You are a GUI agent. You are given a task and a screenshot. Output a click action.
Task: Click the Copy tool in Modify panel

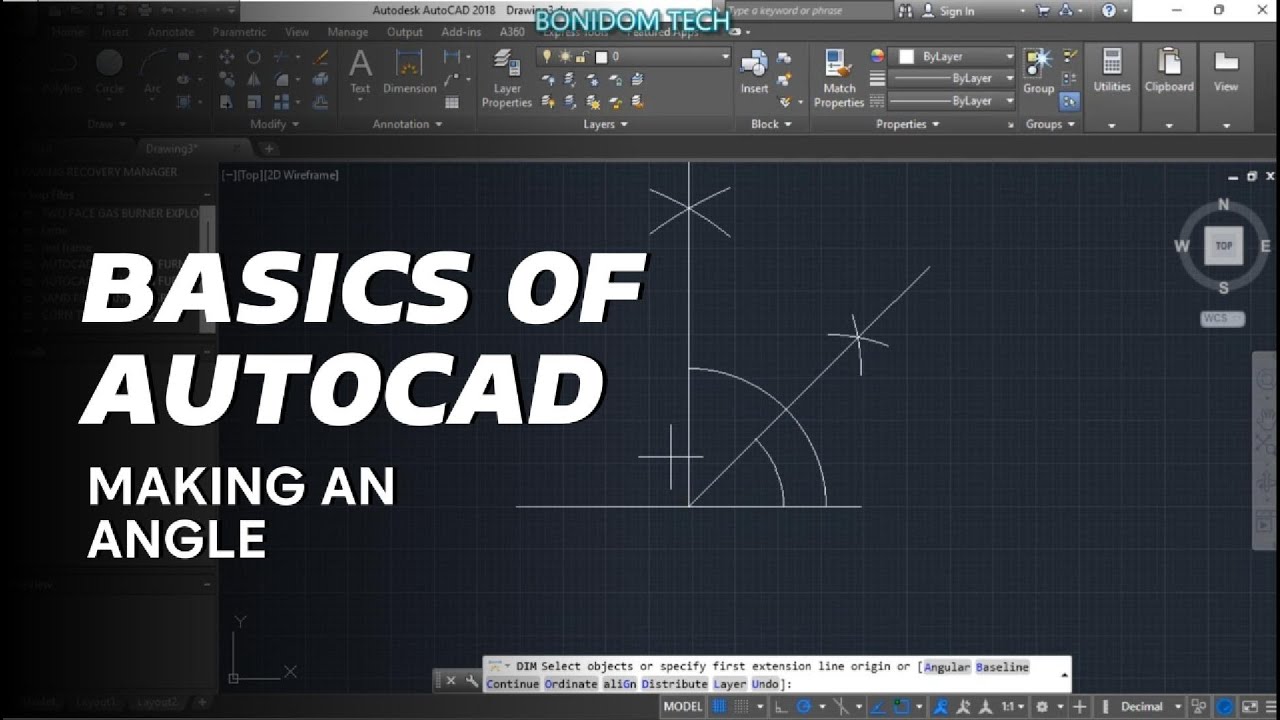coord(226,79)
